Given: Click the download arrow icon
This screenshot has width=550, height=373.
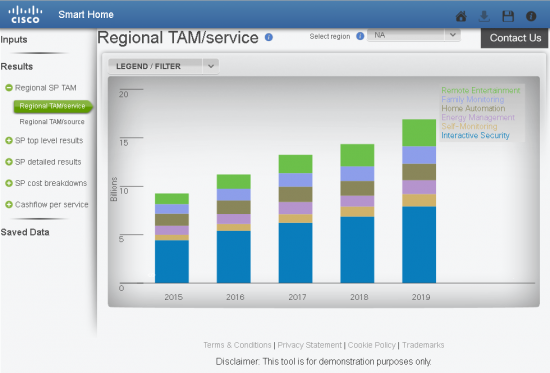Looking at the screenshot, I should (484, 16).
